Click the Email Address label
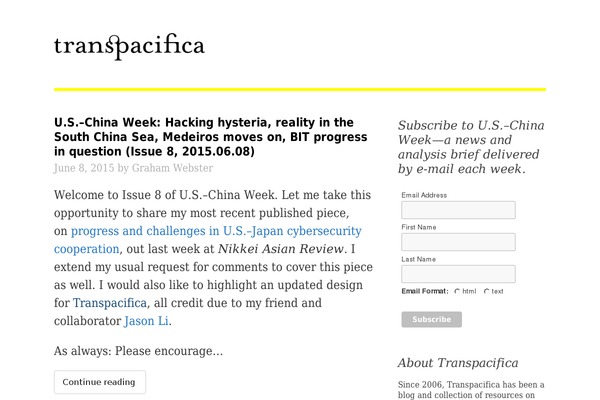 pyautogui.click(x=424, y=195)
